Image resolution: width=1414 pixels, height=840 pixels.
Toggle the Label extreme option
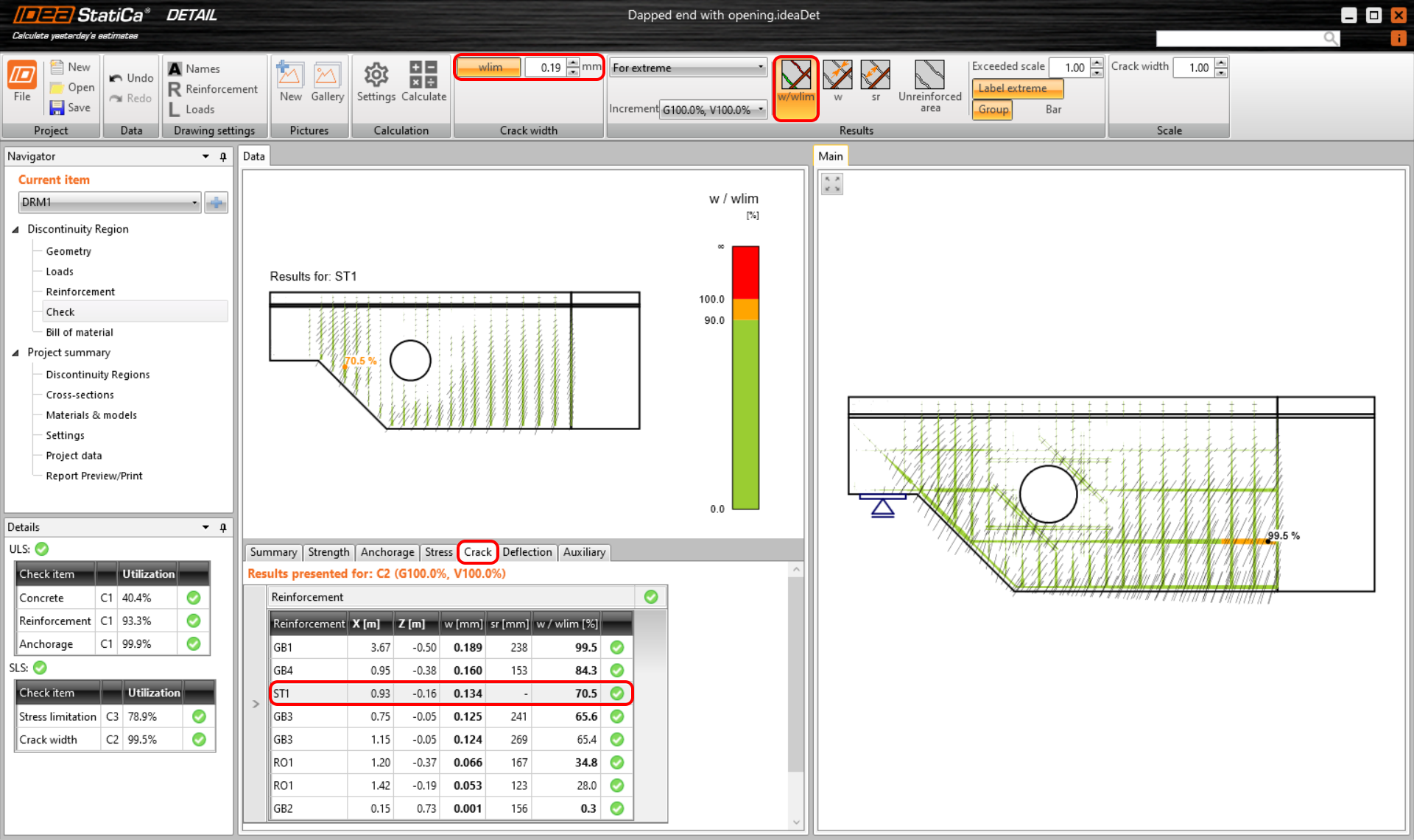(1017, 88)
